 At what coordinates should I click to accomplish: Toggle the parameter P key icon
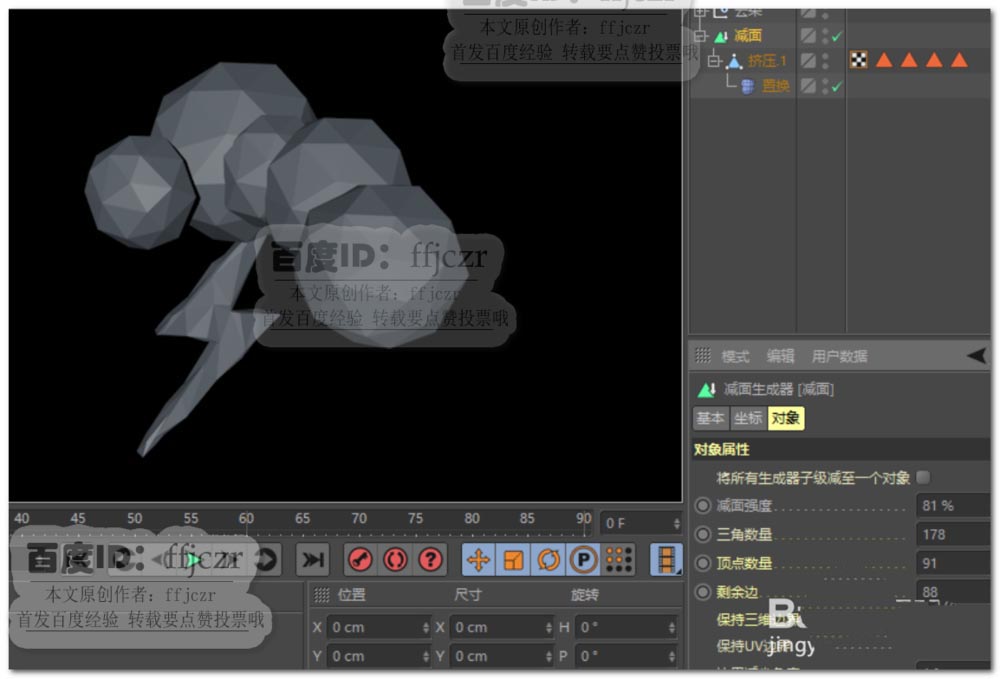[583, 560]
